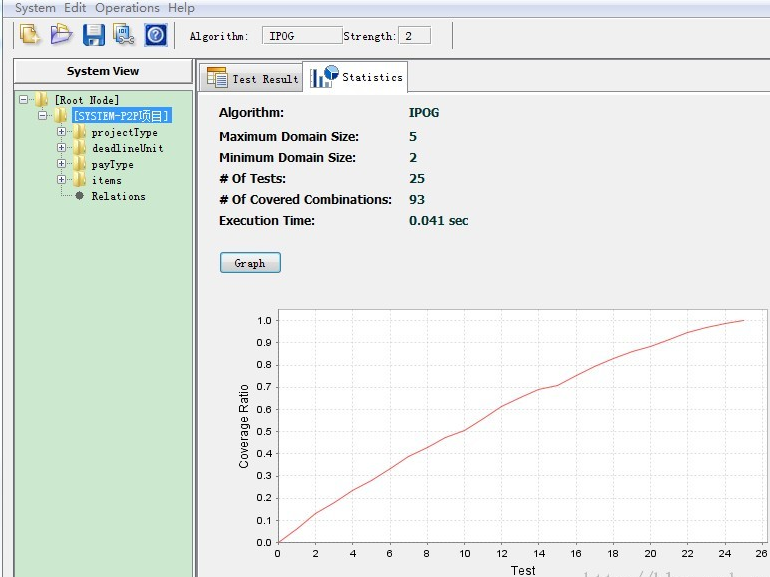This screenshot has width=770, height=577.
Task: Collapse the Root Node tree
Action: coord(23,100)
